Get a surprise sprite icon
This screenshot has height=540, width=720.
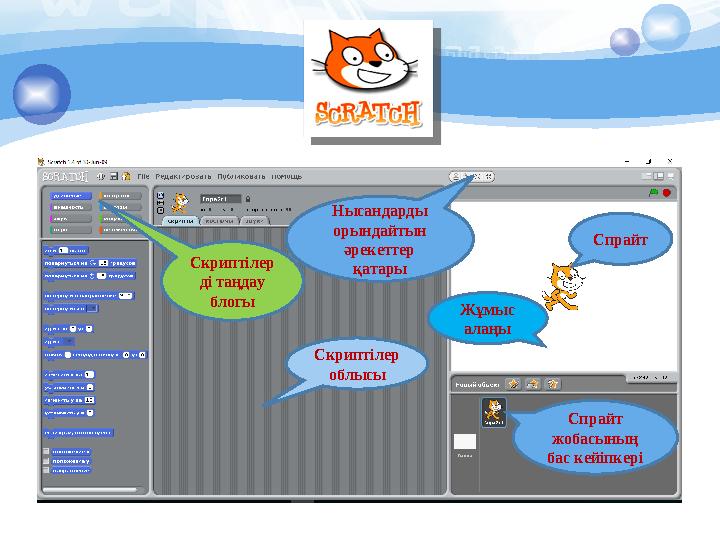[552, 384]
